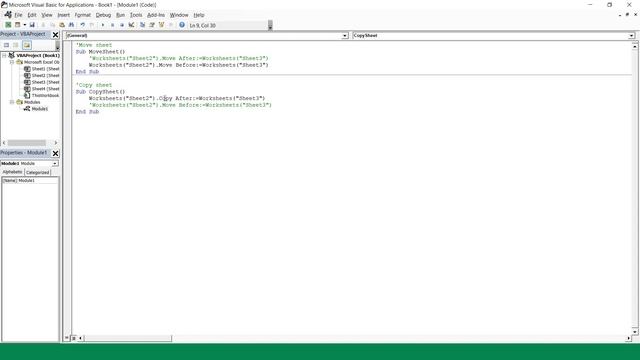Open the Insert object dropdown arrow in toolbar

click(24, 25)
